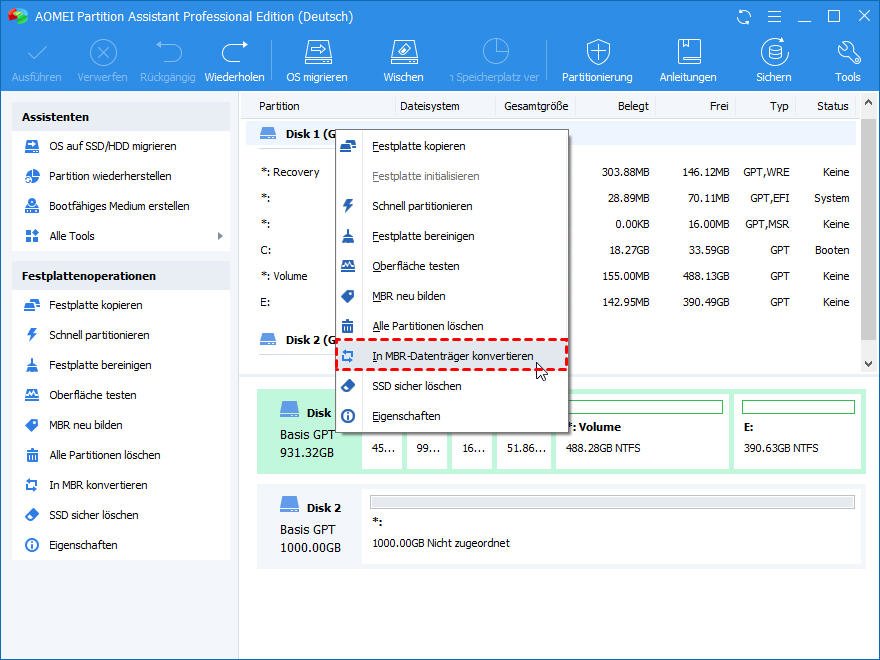Select the E: partition row in list
Viewport: 880px width, 660px height.
550,302
